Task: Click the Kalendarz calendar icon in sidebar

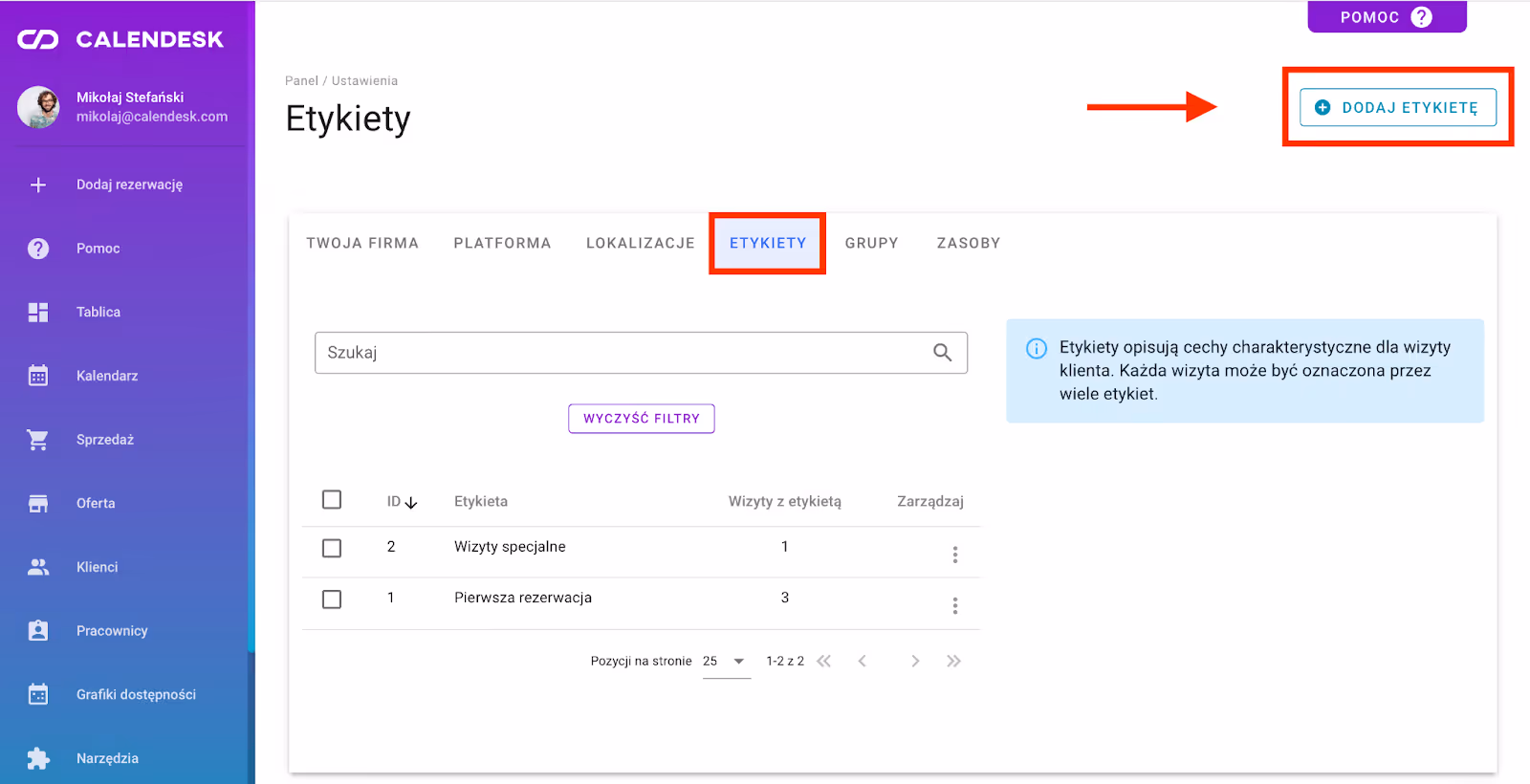Action: point(38,376)
